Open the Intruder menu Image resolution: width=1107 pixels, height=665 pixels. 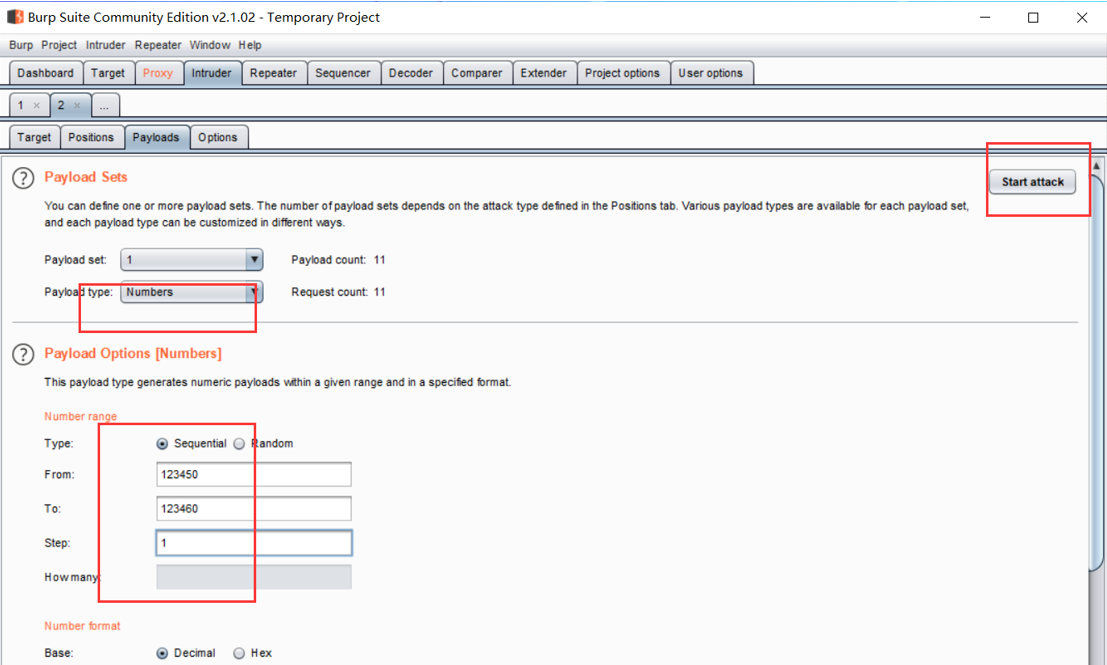(x=105, y=45)
